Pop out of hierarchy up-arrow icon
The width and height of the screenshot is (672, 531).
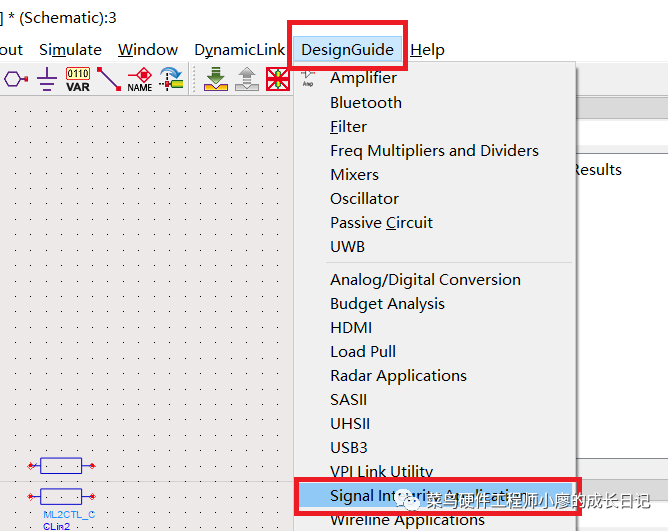tap(247, 79)
